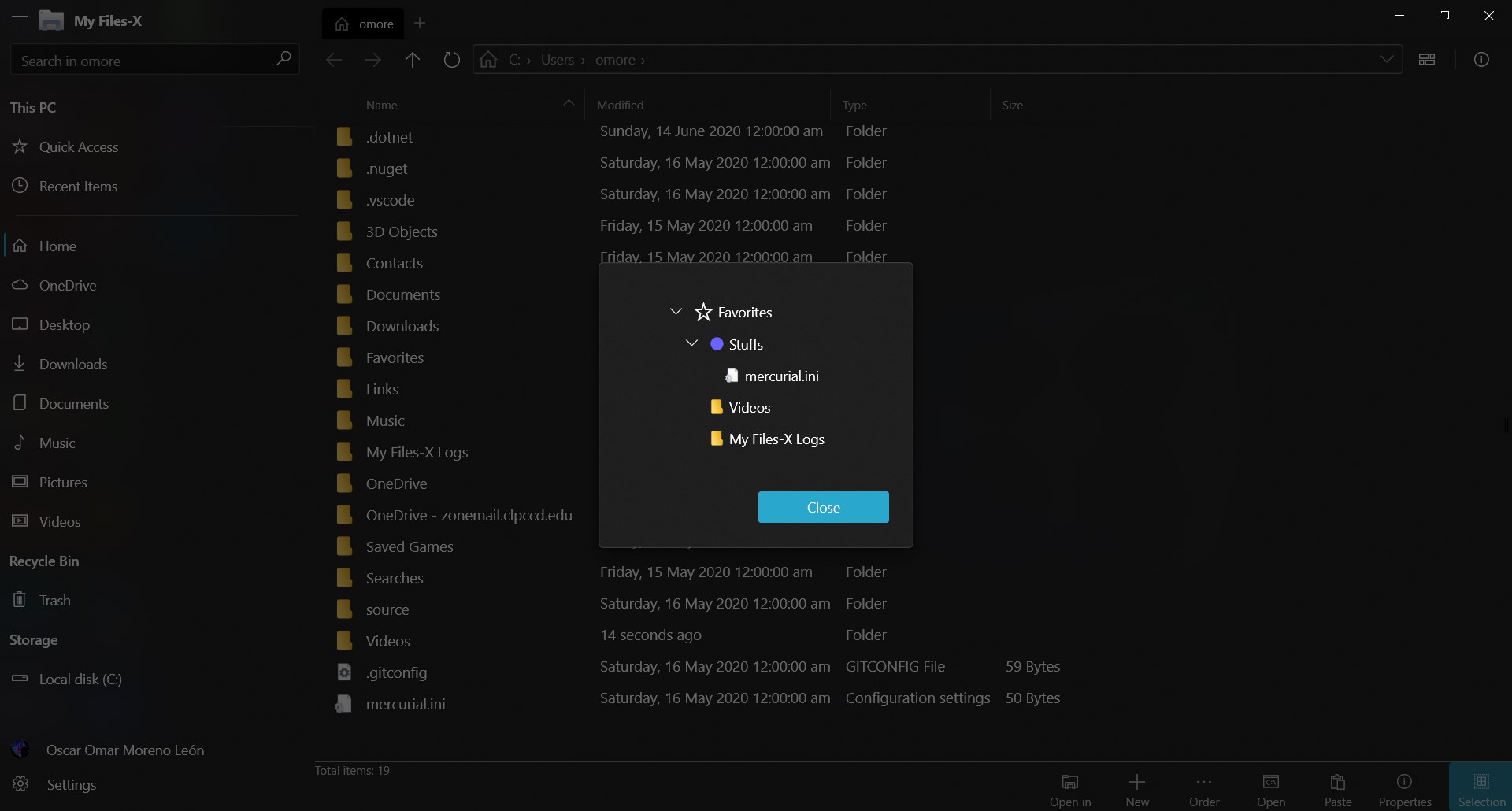Click the home icon in the breadcrumb bar
This screenshot has width=1512, height=811.
click(x=487, y=60)
